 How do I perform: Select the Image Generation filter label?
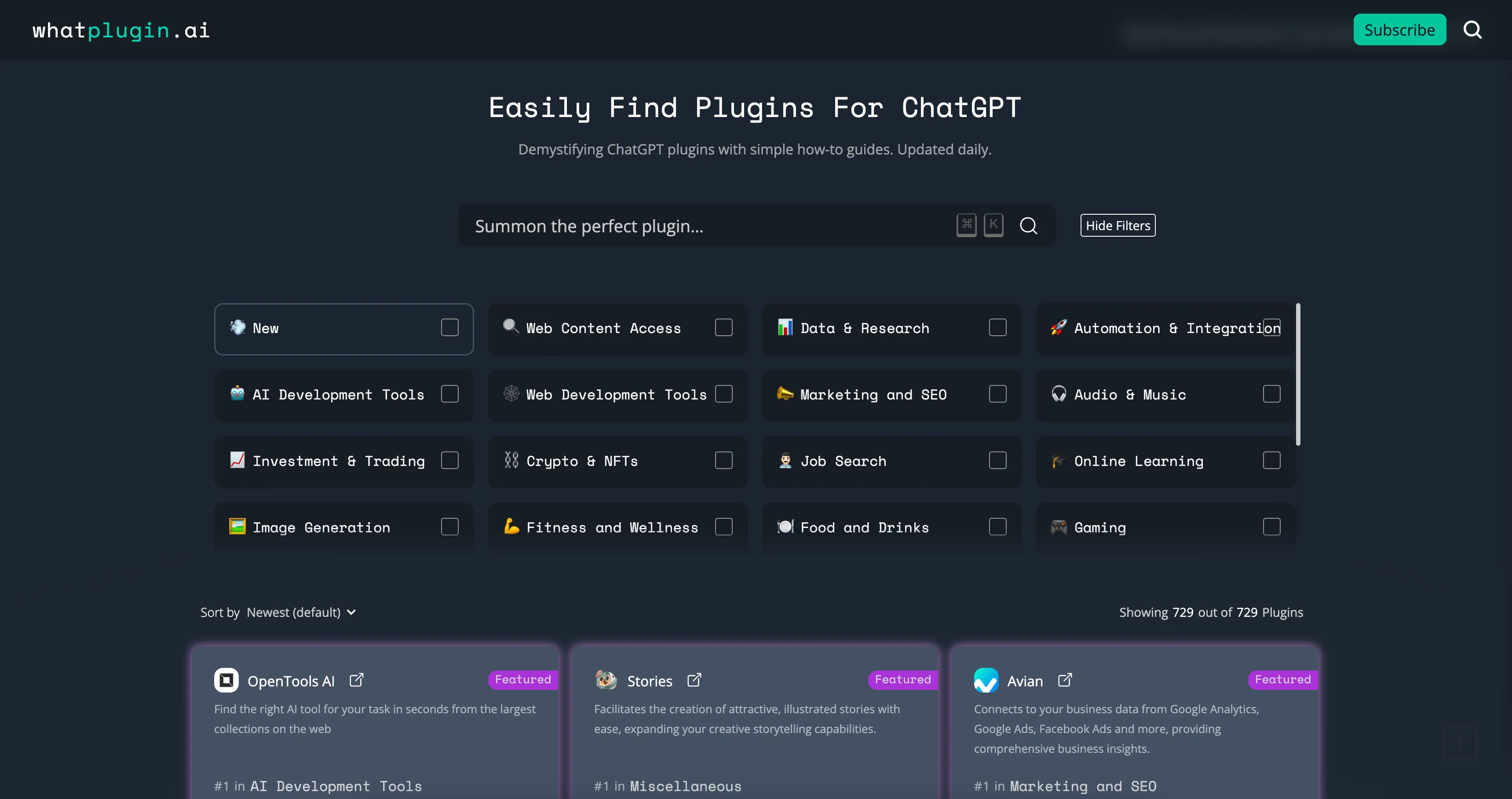321,528
